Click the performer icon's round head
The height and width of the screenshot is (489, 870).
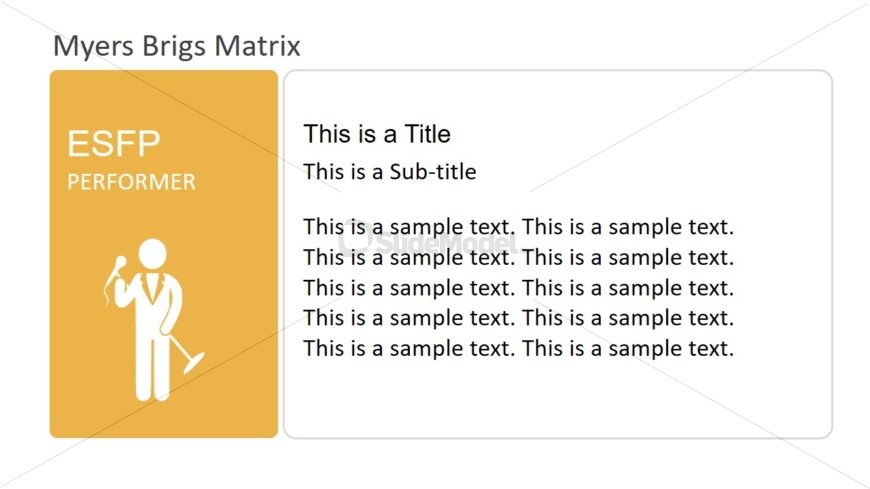[152, 254]
